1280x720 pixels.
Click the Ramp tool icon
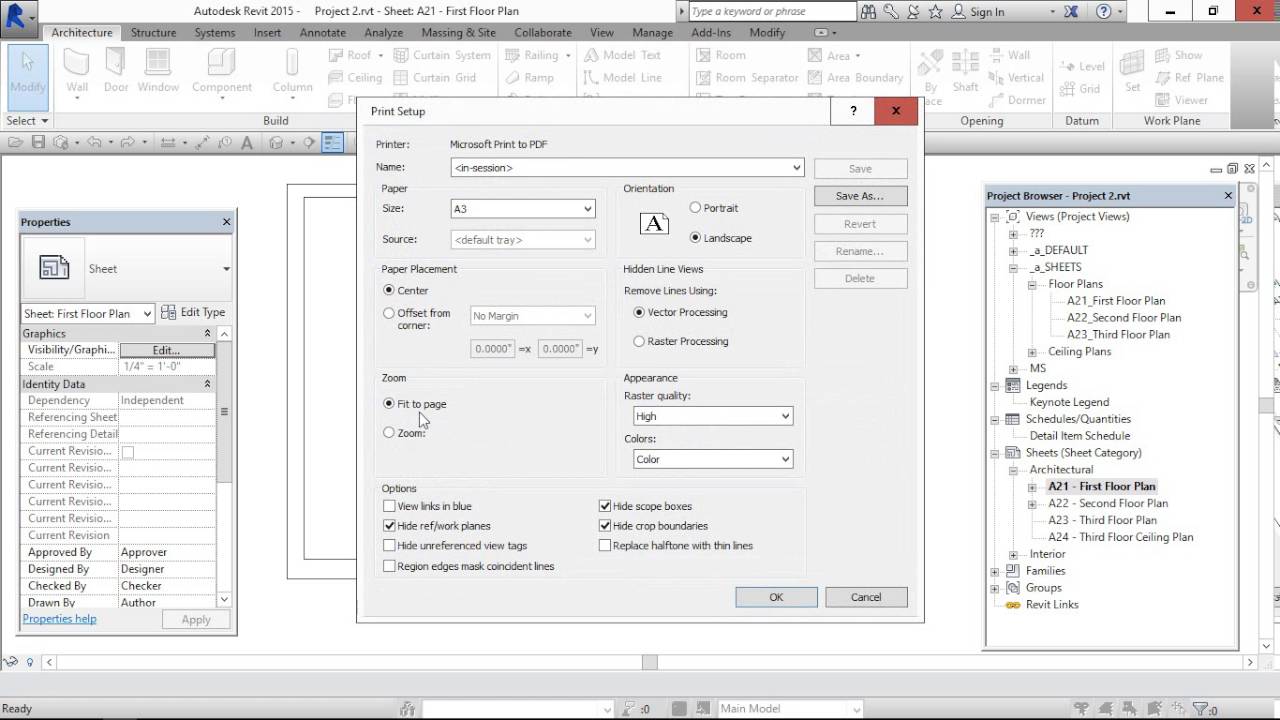[510, 77]
